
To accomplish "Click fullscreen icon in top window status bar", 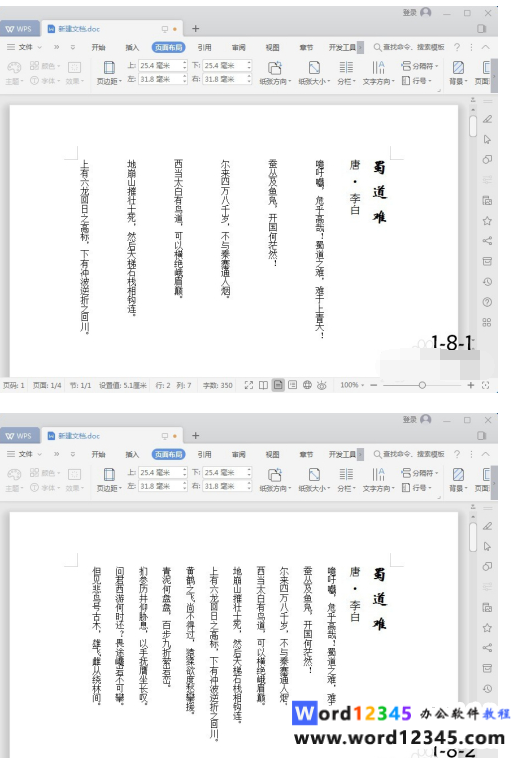I will click(249, 385).
